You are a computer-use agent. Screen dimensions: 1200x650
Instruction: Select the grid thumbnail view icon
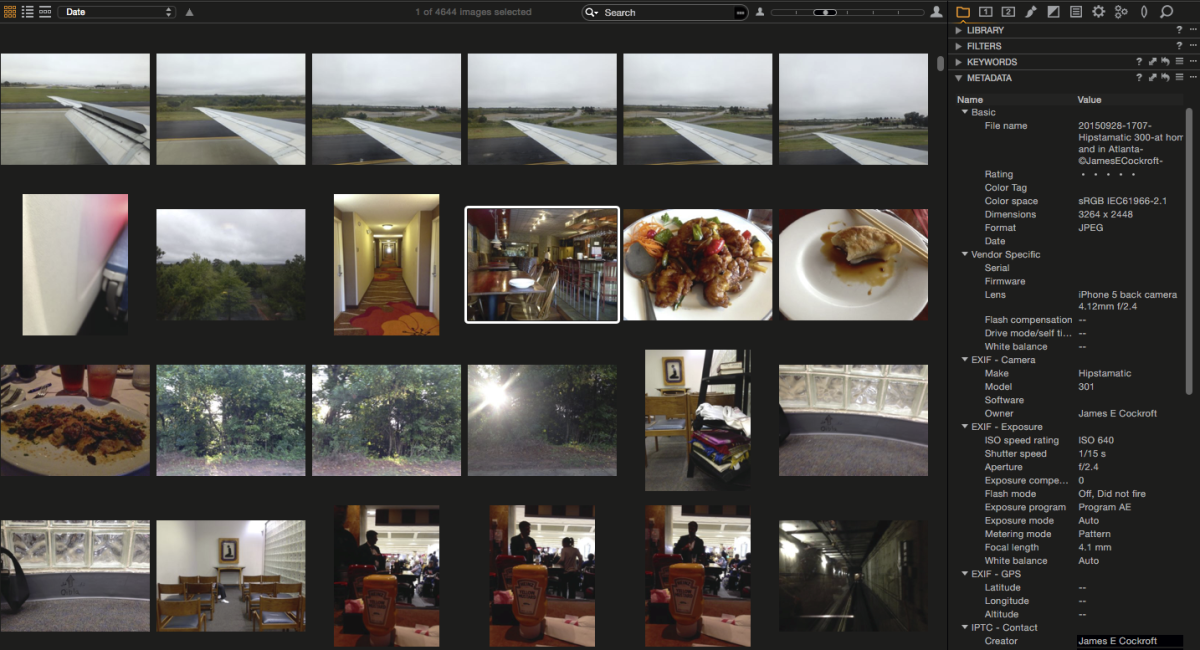click(10, 11)
